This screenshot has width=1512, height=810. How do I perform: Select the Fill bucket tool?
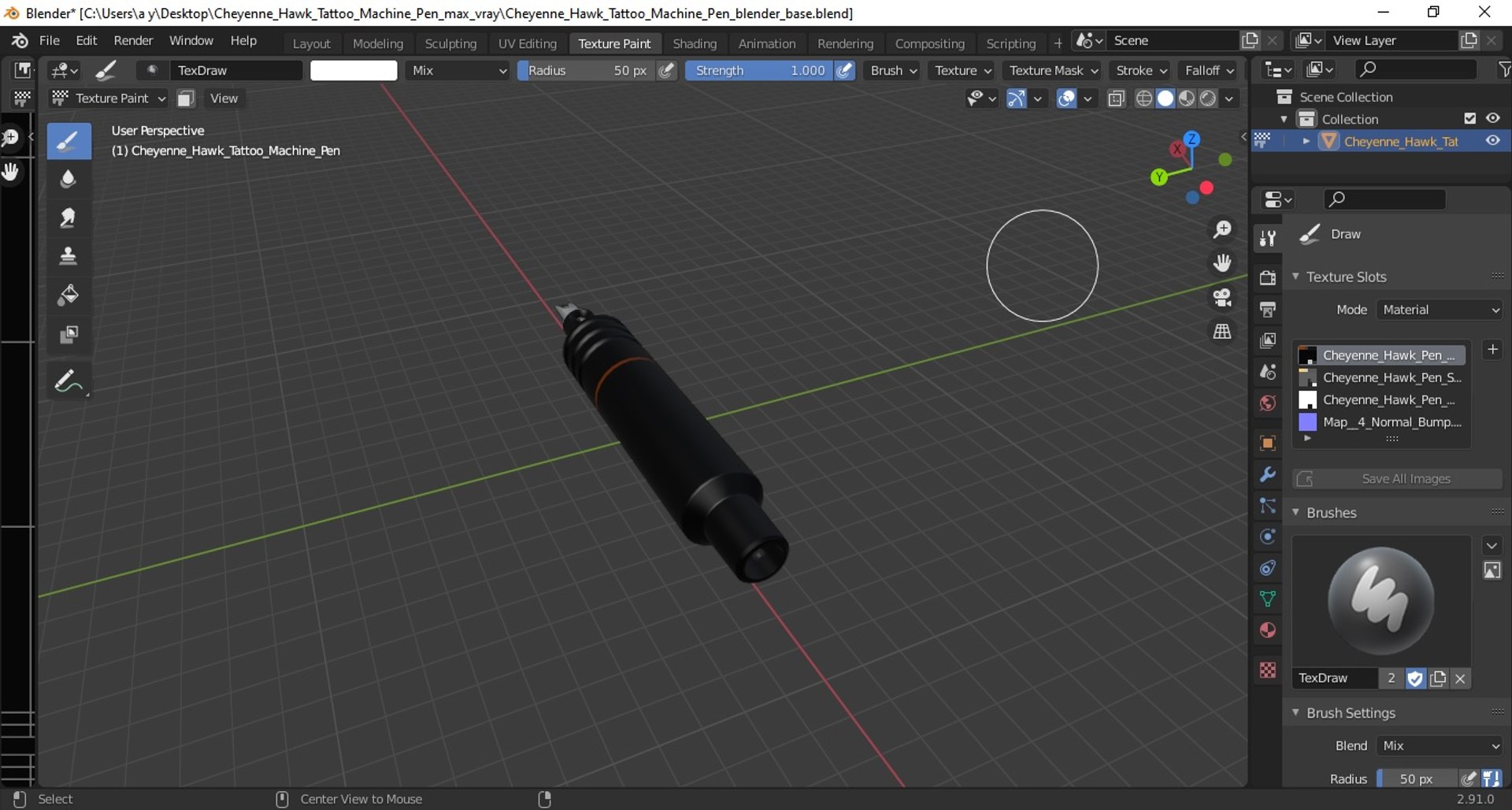tap(69, 295)
